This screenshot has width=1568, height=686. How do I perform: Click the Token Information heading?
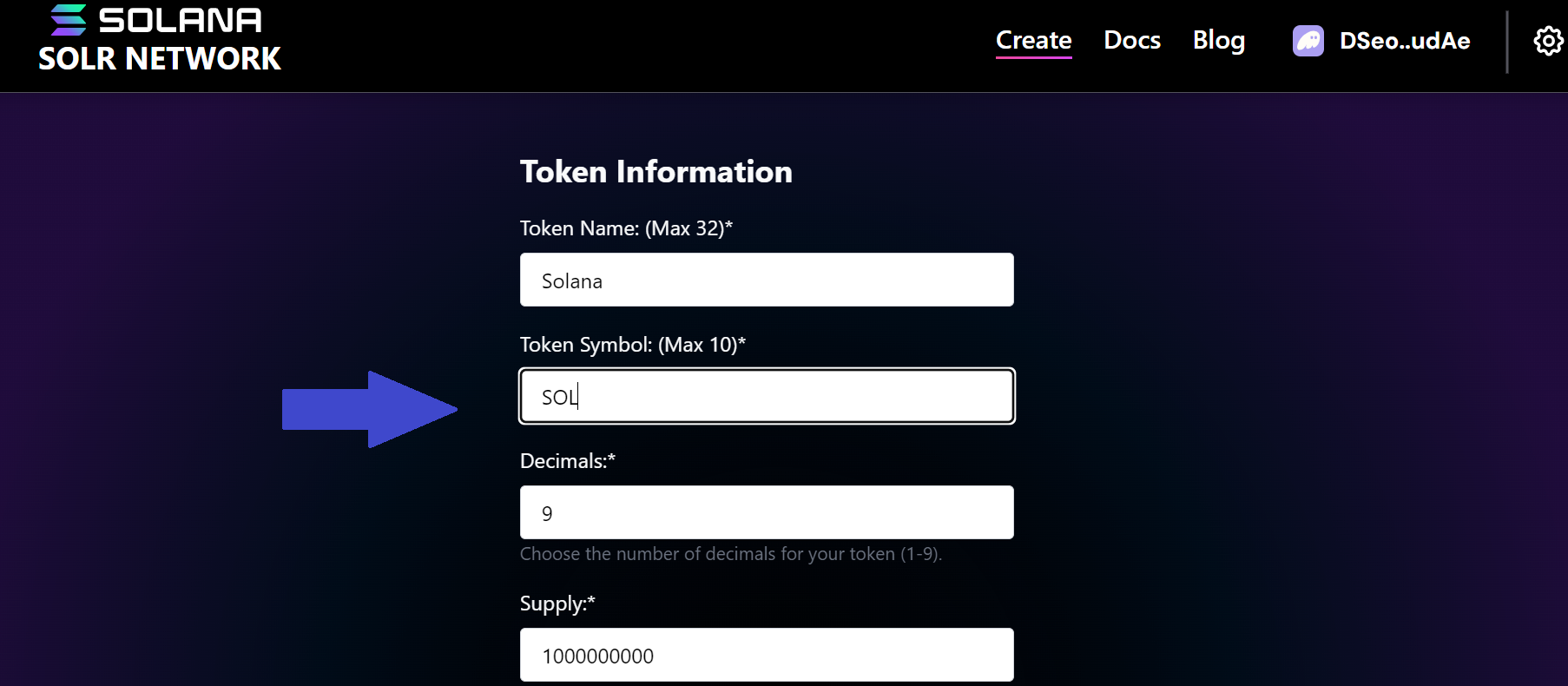pyautogui.click(x=656, y=171)
